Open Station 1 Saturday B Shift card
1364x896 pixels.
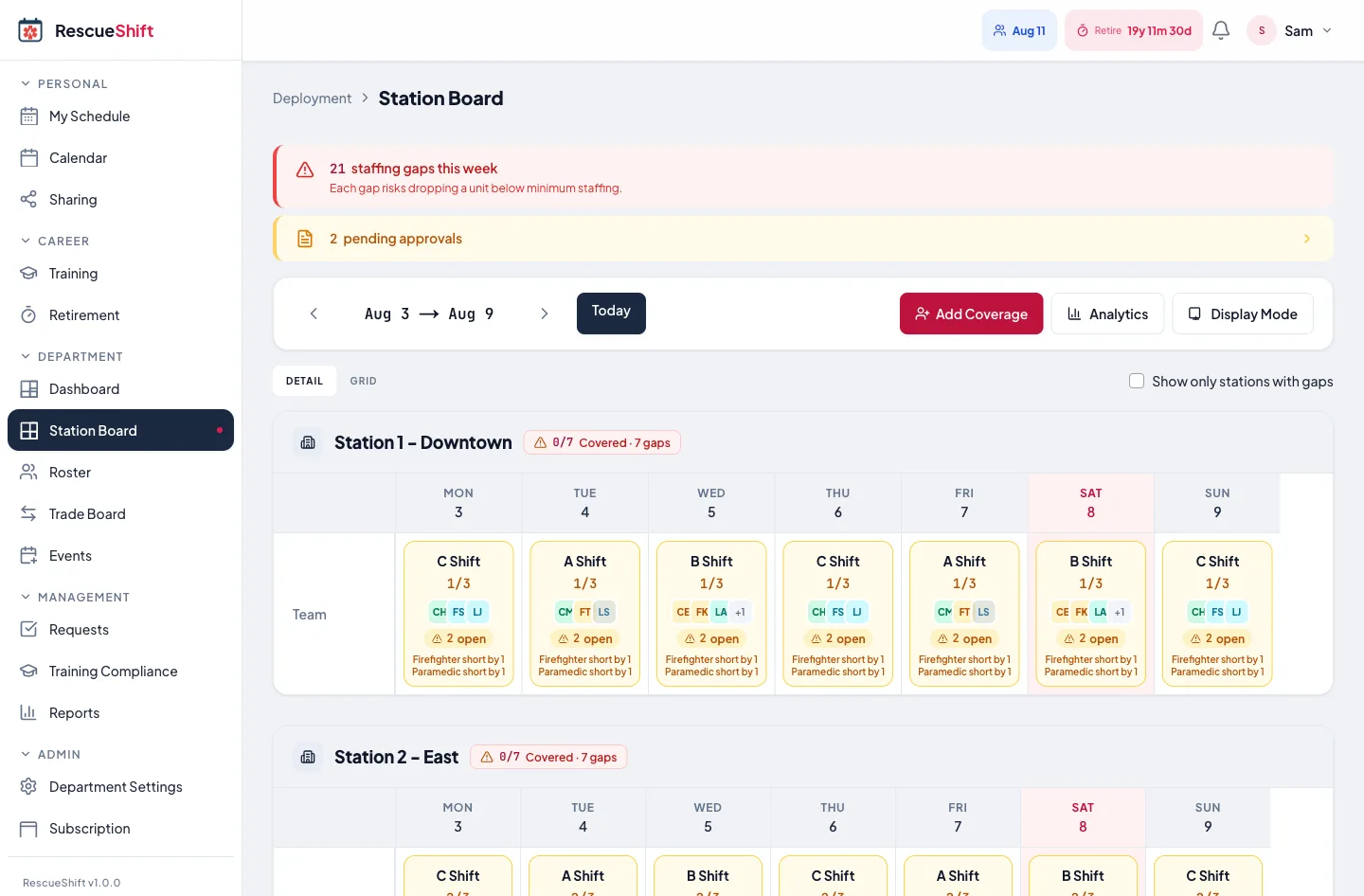click(1091, 614)
